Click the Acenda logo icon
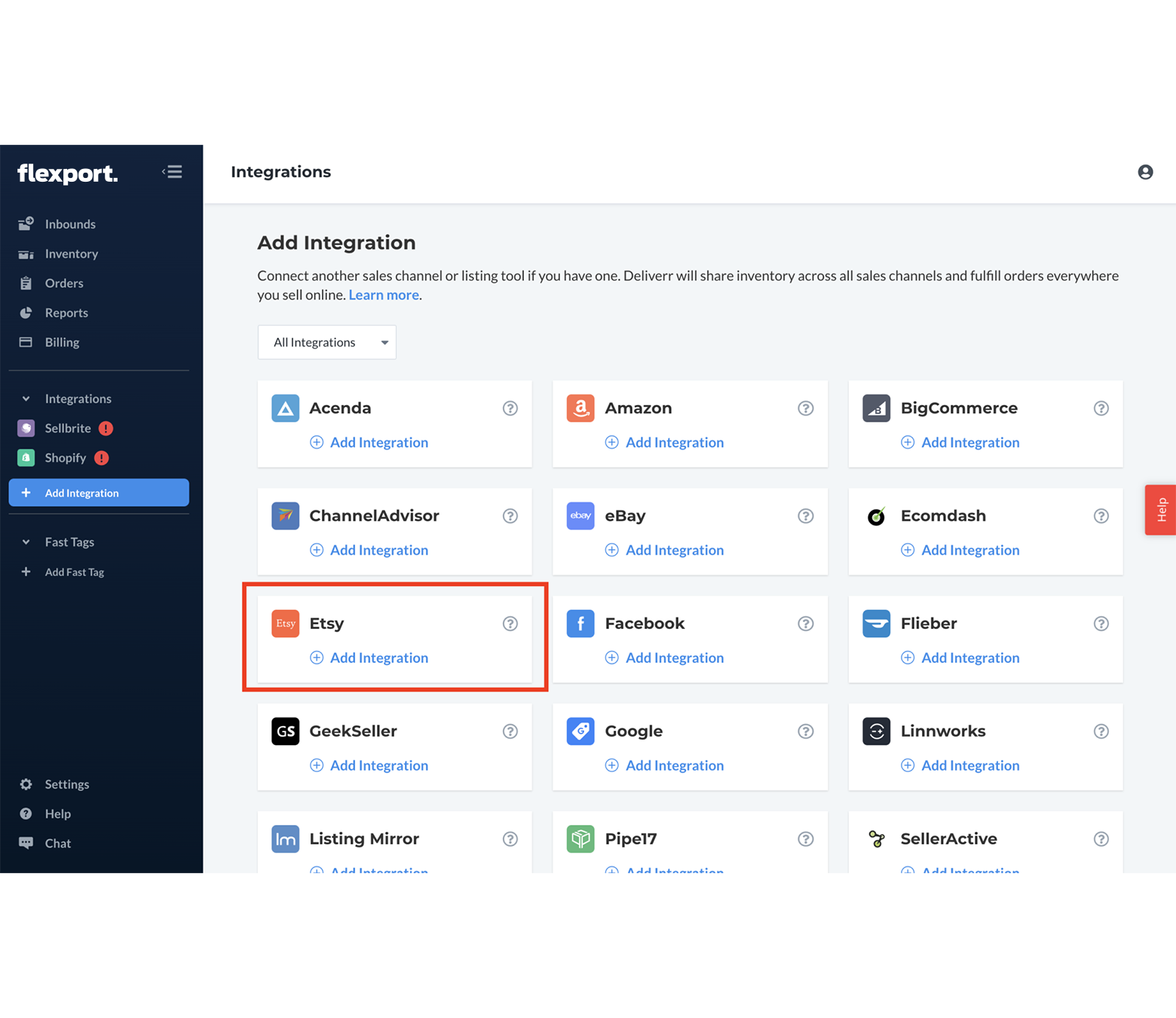Viewport: 1176px width, 1018px height. tap(286, 408)
